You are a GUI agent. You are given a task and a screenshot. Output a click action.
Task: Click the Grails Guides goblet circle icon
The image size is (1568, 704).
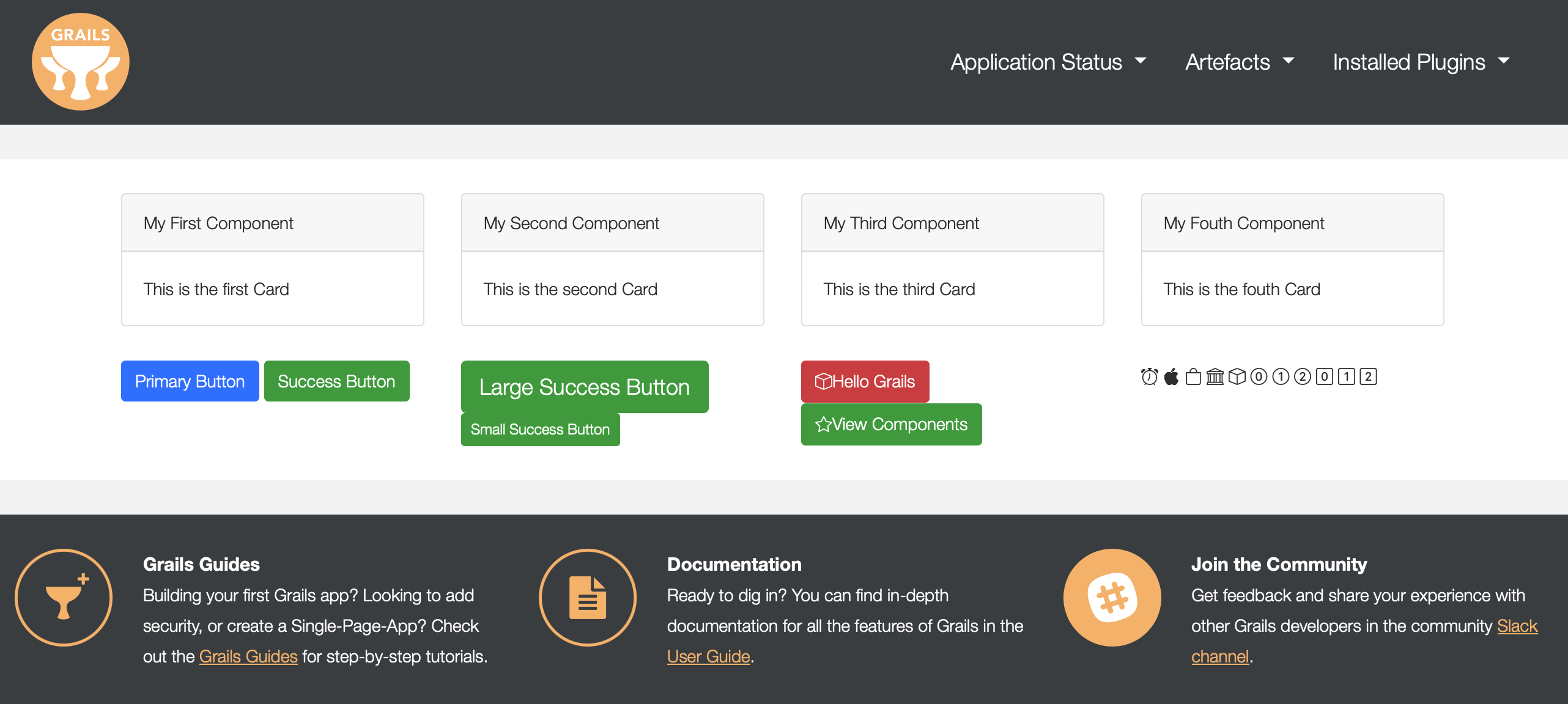tap(64, 598)
